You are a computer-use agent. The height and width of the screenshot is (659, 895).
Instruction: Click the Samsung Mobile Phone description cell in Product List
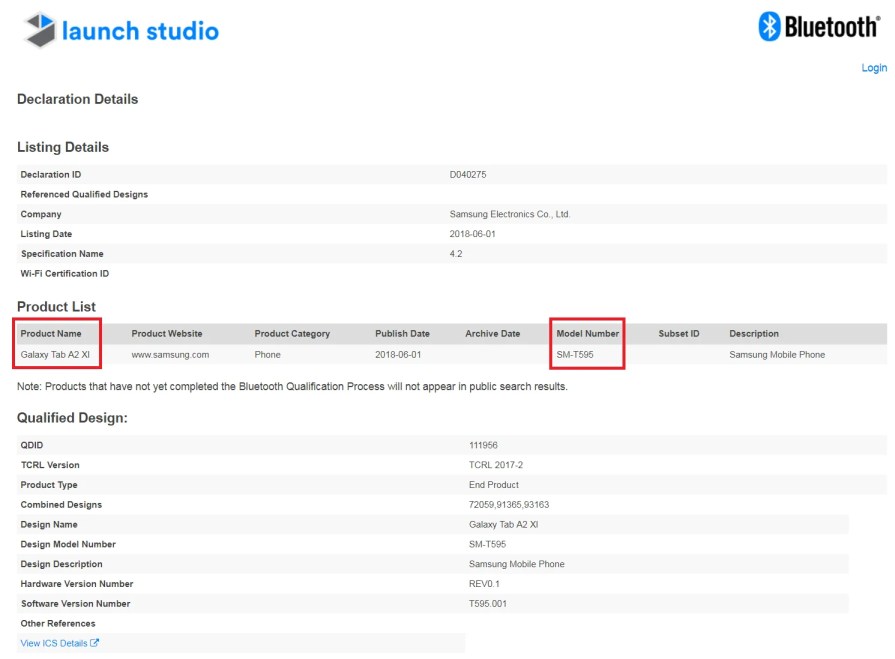pyautogui.click(x=777, y=354)
